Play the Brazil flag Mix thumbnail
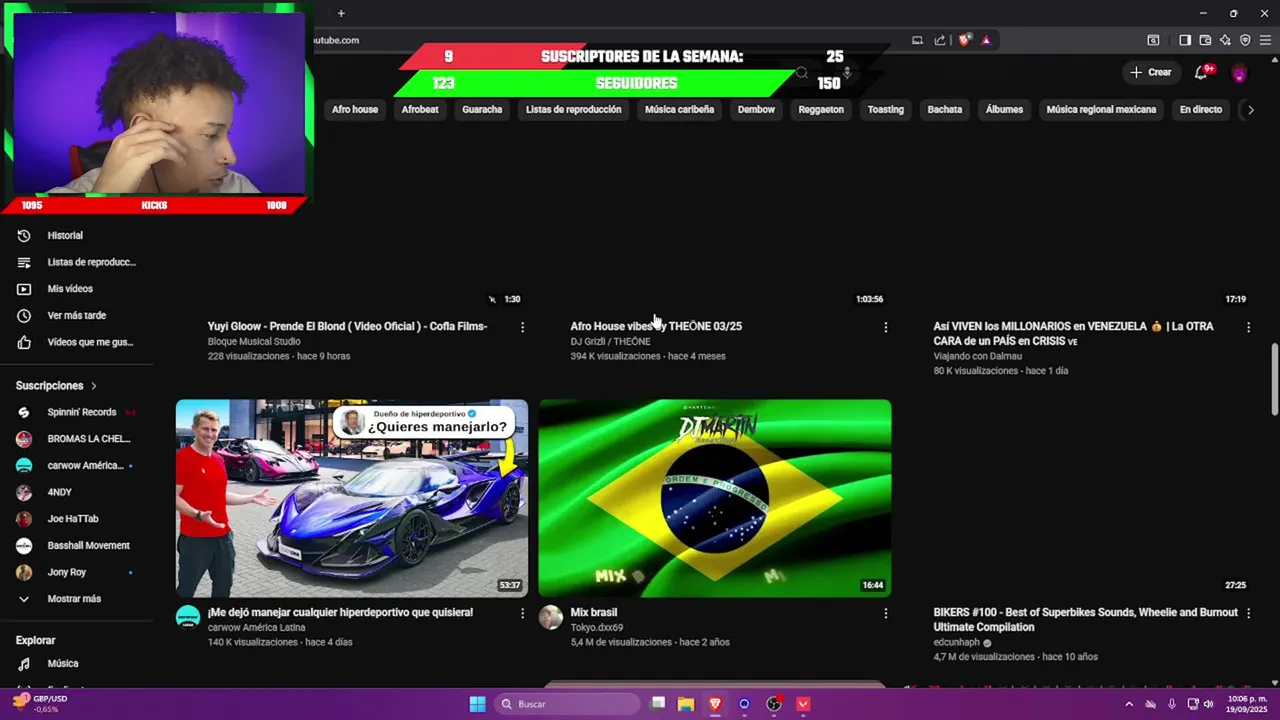Image resolution: width=1280 pixels, height=720 pixels. click(x=715, y=498)
